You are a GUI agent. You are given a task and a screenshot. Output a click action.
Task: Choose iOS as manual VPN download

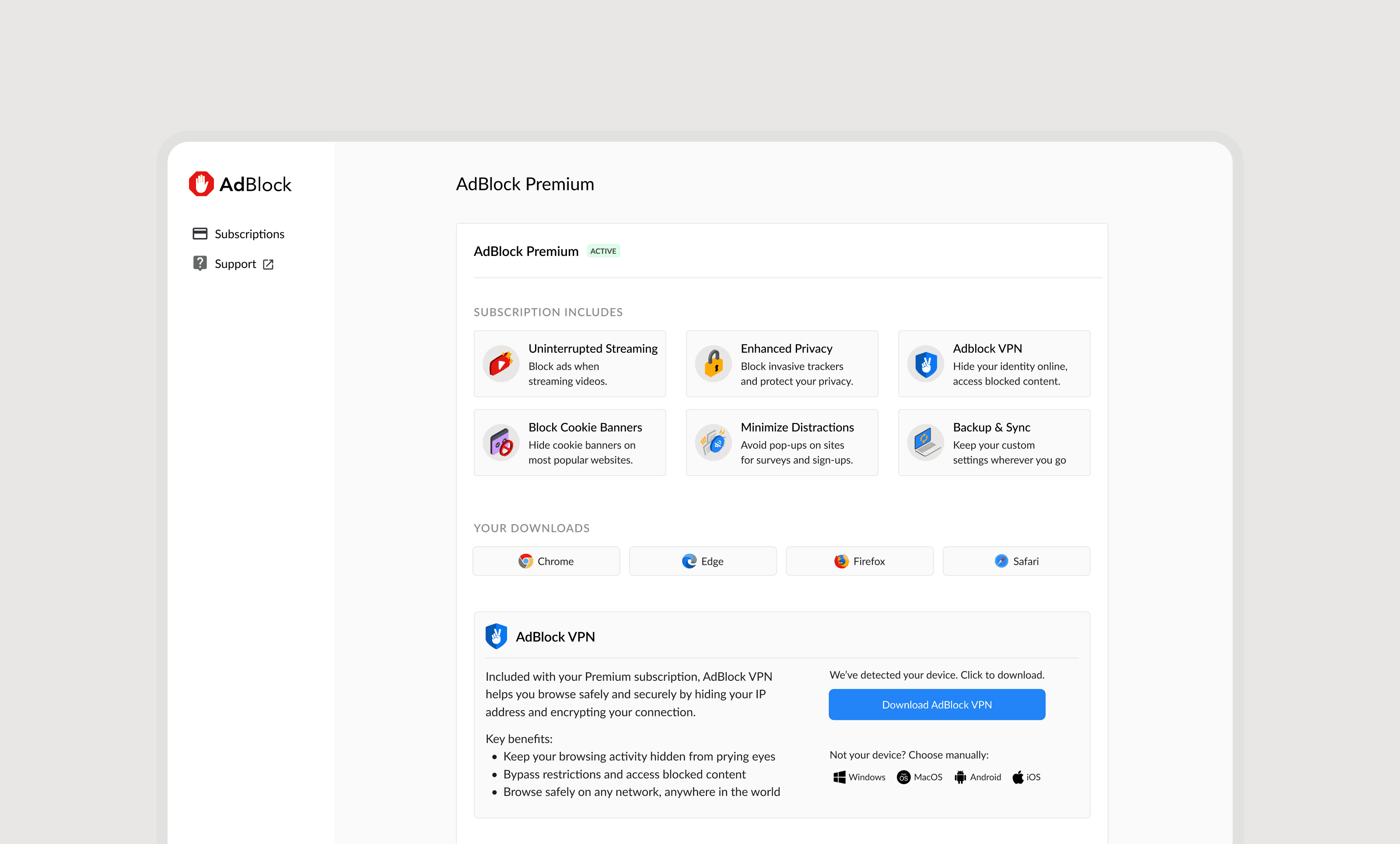point(1026,777)
